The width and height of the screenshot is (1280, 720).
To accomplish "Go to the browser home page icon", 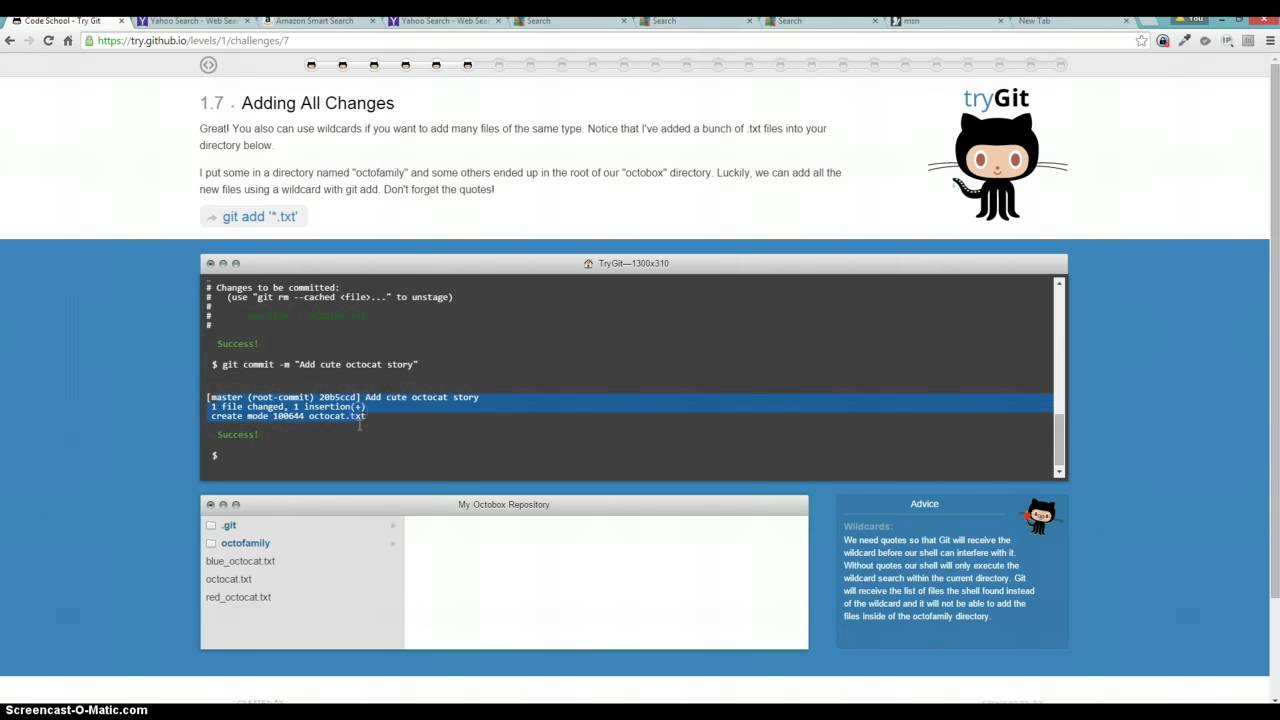I will click(x=68, y=41).
